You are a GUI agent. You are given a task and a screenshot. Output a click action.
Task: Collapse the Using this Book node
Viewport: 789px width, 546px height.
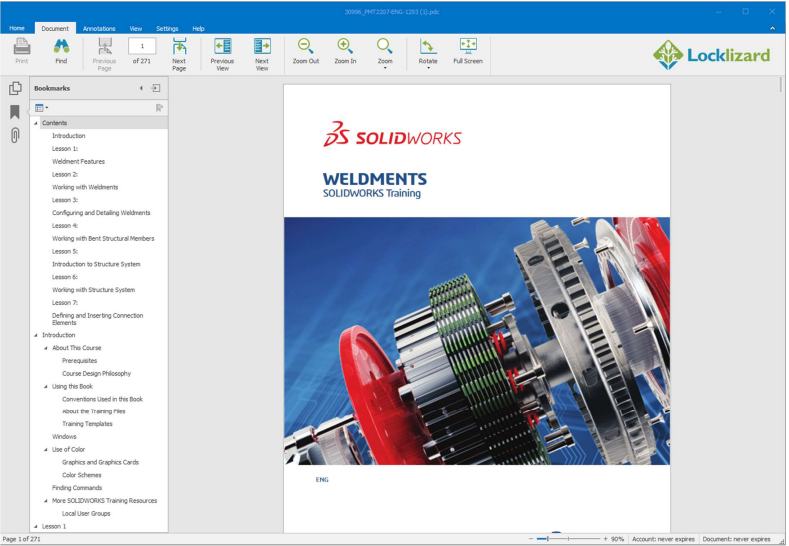tap(46, 387)
